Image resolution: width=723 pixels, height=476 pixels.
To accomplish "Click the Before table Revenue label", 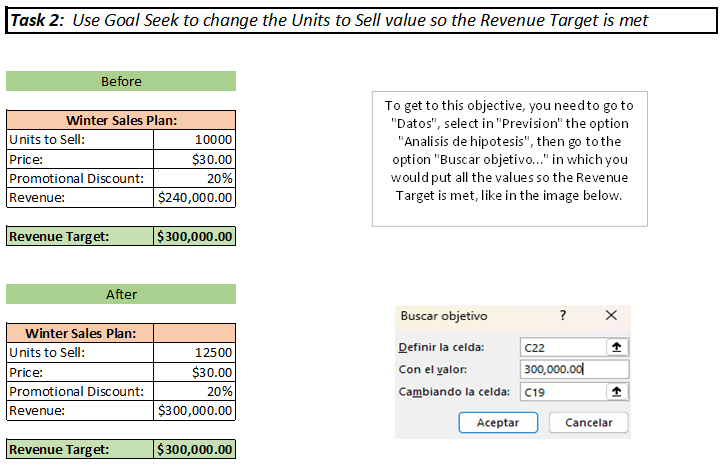I will point(80,197).
